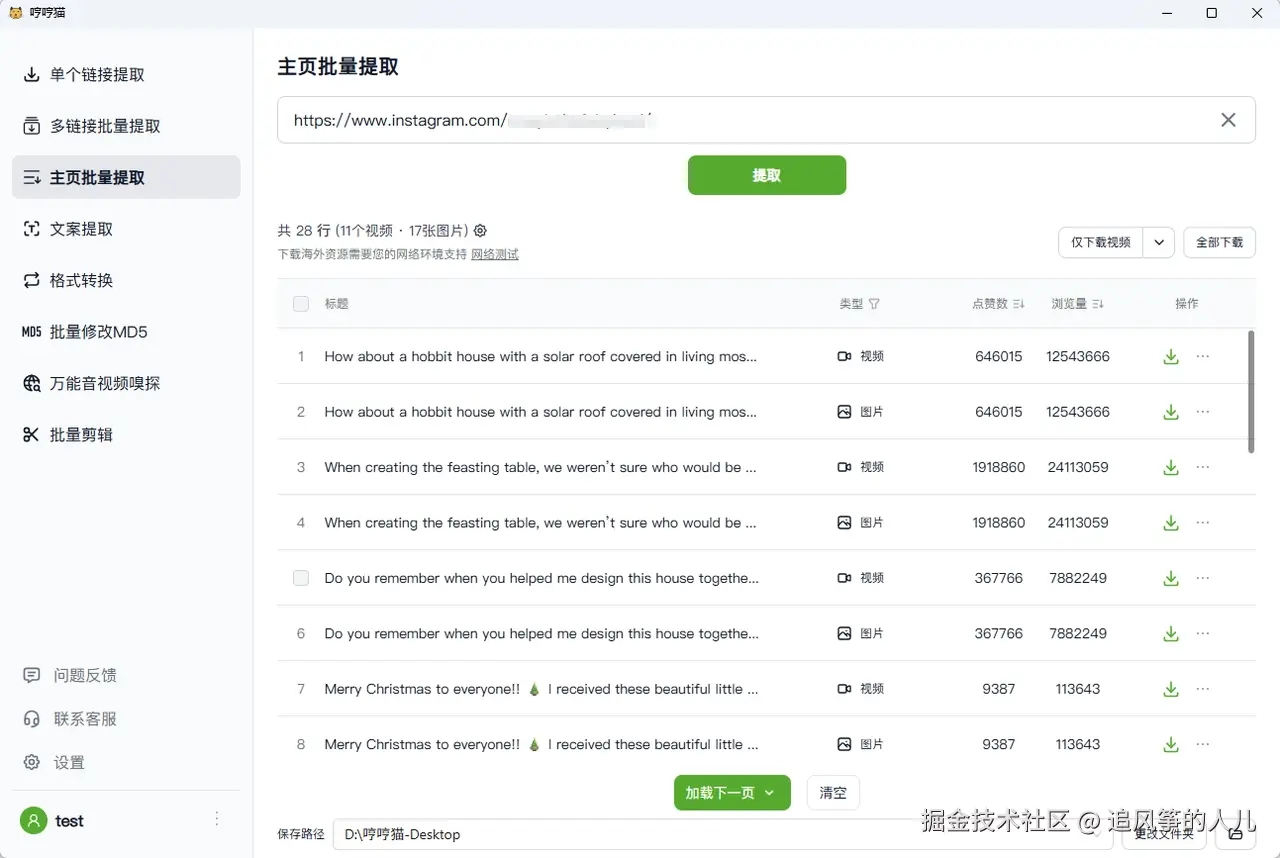Open 批量剪辑 page
1280x858 pixels.
(x=126, y=435)
